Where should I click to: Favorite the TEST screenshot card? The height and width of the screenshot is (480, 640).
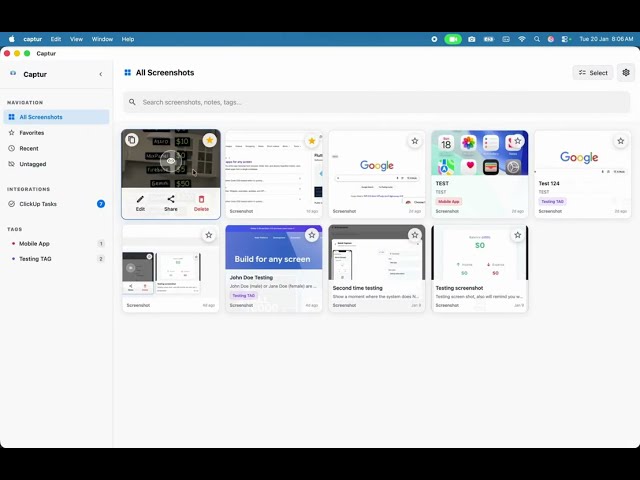click(x=518, y=141)
